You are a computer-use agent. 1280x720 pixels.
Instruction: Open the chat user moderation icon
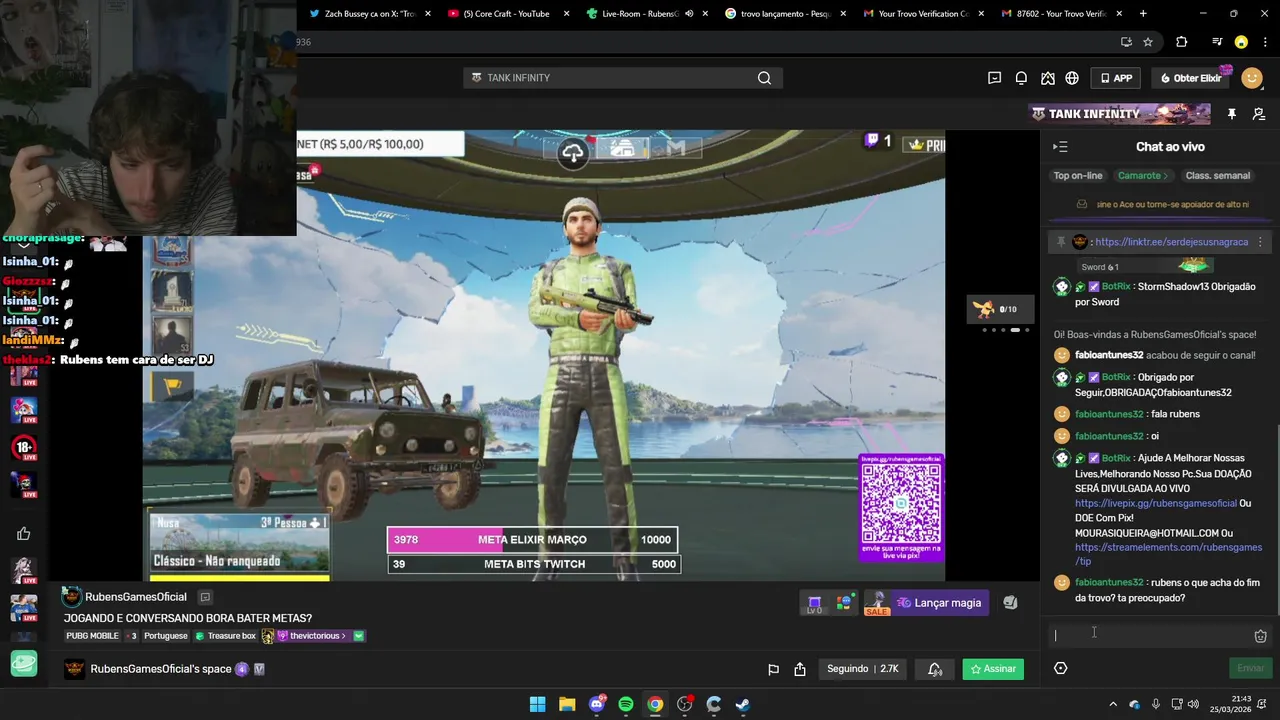(x=1259, y=114)
